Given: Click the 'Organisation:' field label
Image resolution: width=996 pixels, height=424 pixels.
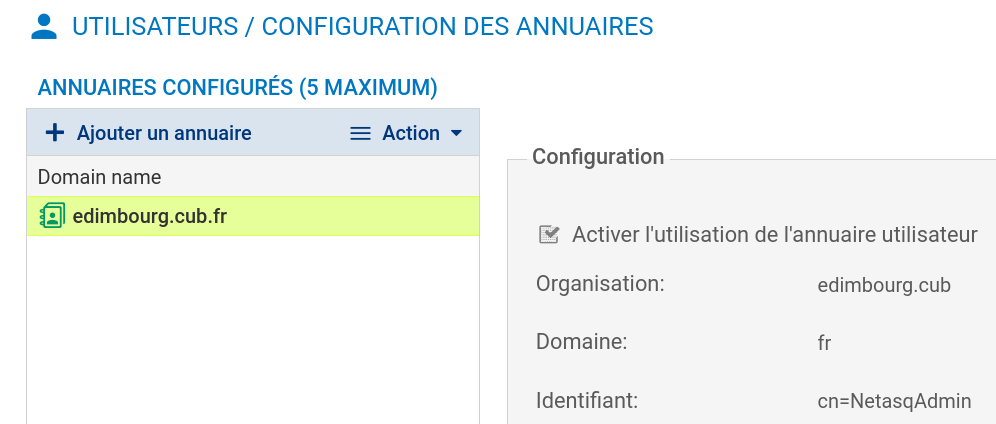Looking at the screenshot, I should 600,284.
